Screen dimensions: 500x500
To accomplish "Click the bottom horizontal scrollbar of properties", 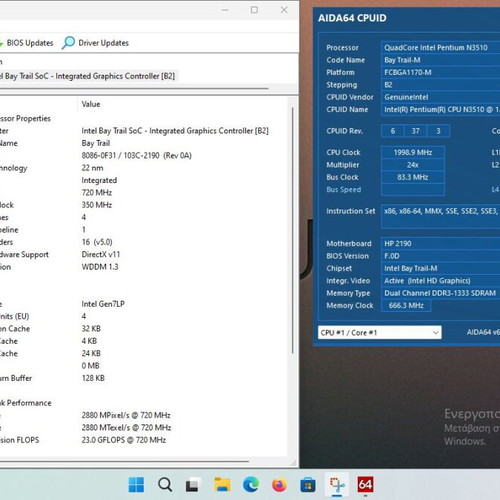I will coord(124,462).
